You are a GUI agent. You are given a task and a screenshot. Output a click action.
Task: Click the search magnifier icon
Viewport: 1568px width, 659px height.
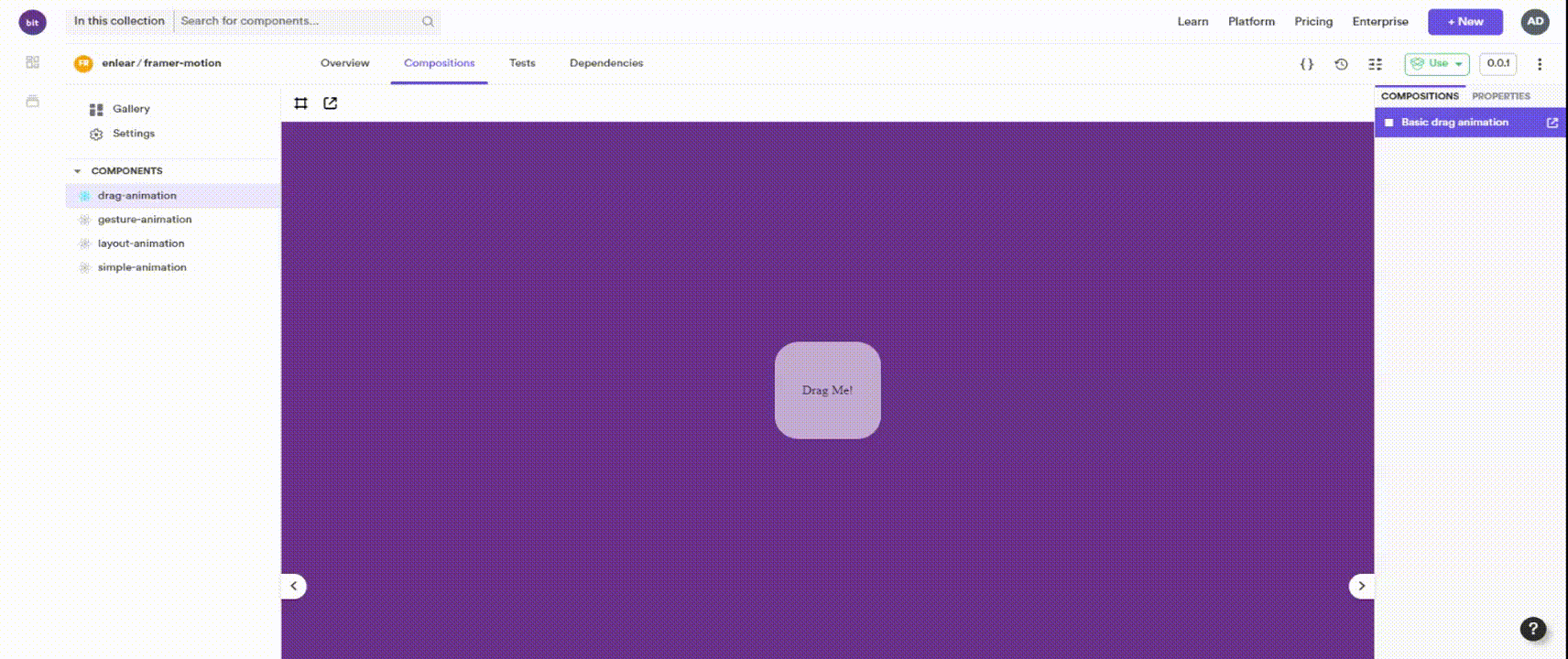coord(428,21)
